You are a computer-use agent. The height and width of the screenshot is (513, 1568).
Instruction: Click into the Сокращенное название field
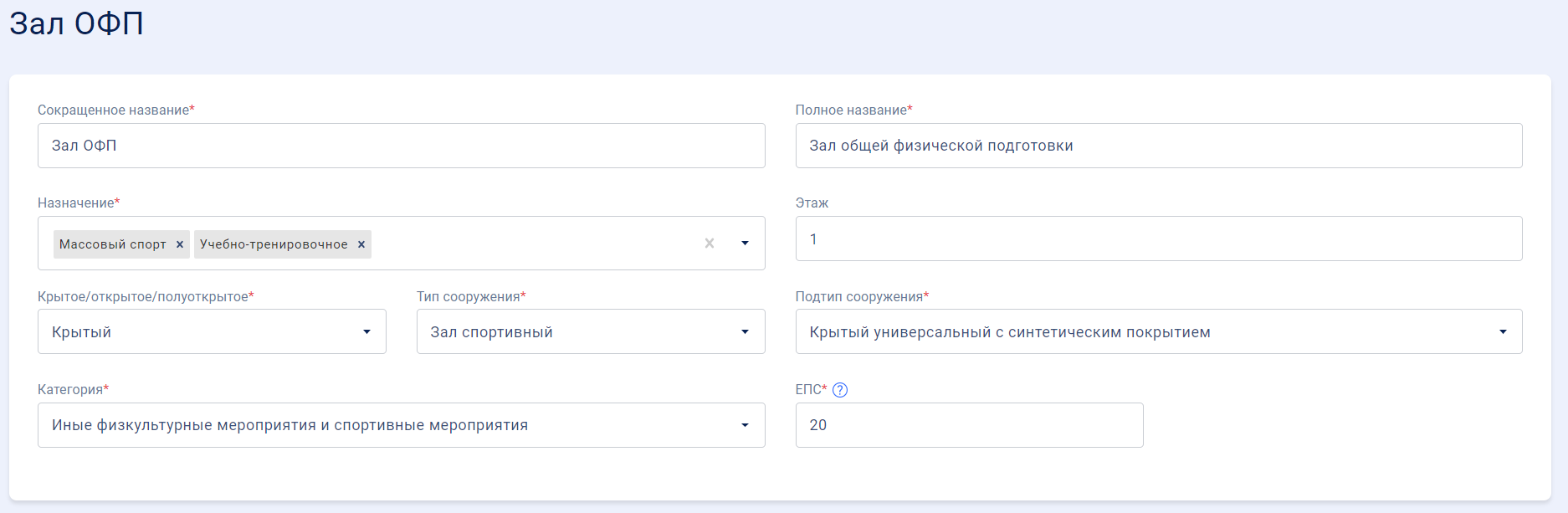[x=402, y=146]
